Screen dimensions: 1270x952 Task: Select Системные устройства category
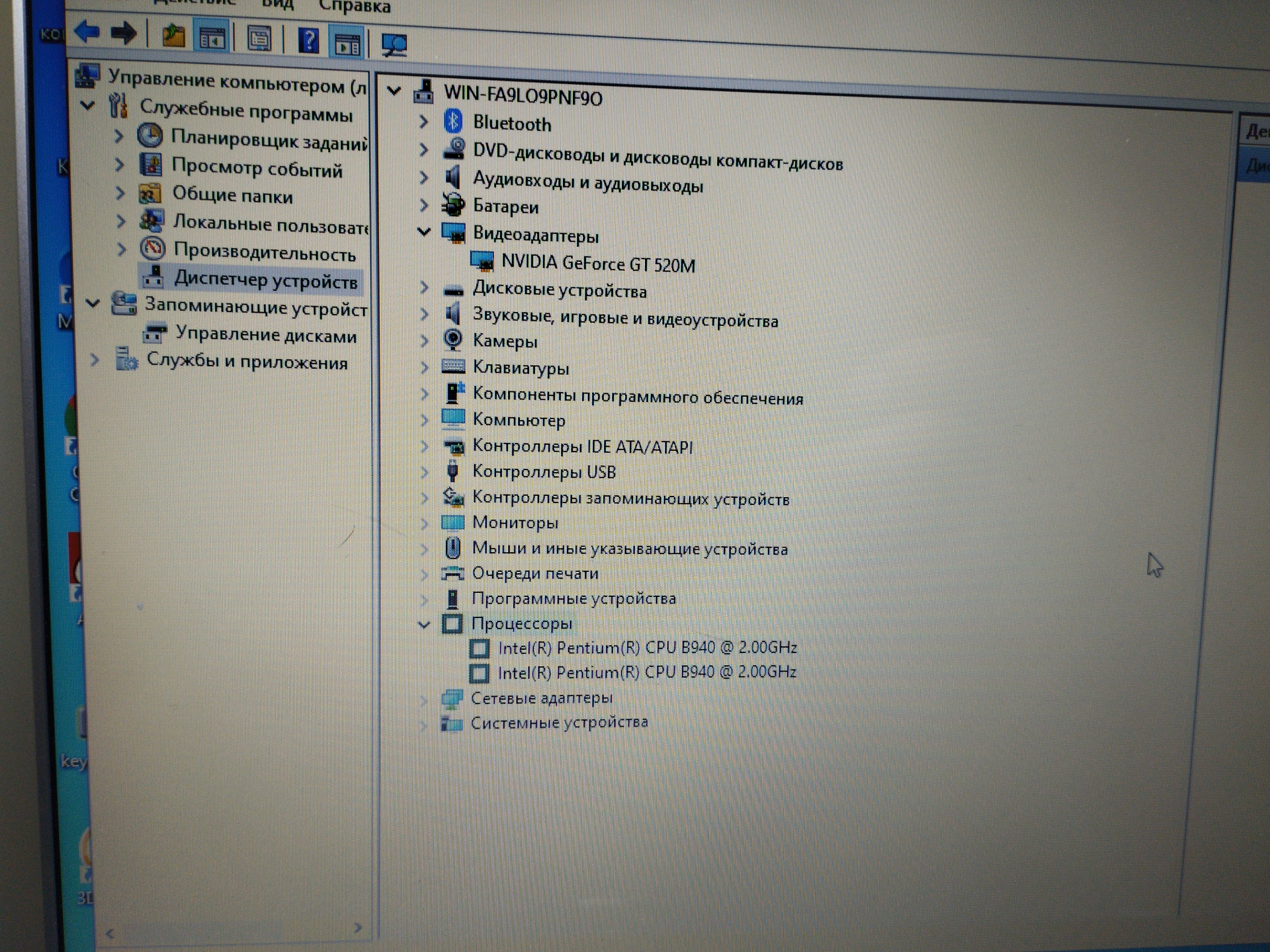(559, 722)
